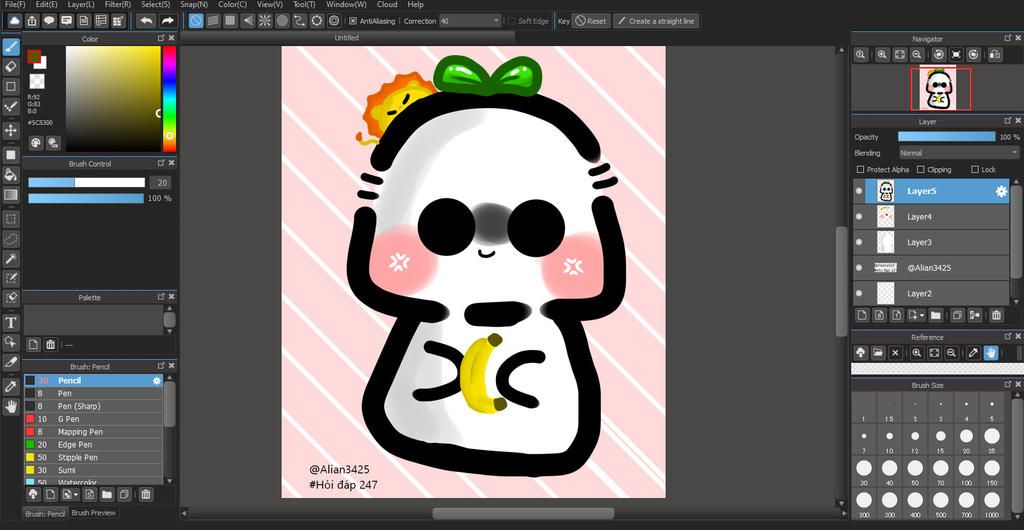Select the Layer2 row

tap(931, 293)
